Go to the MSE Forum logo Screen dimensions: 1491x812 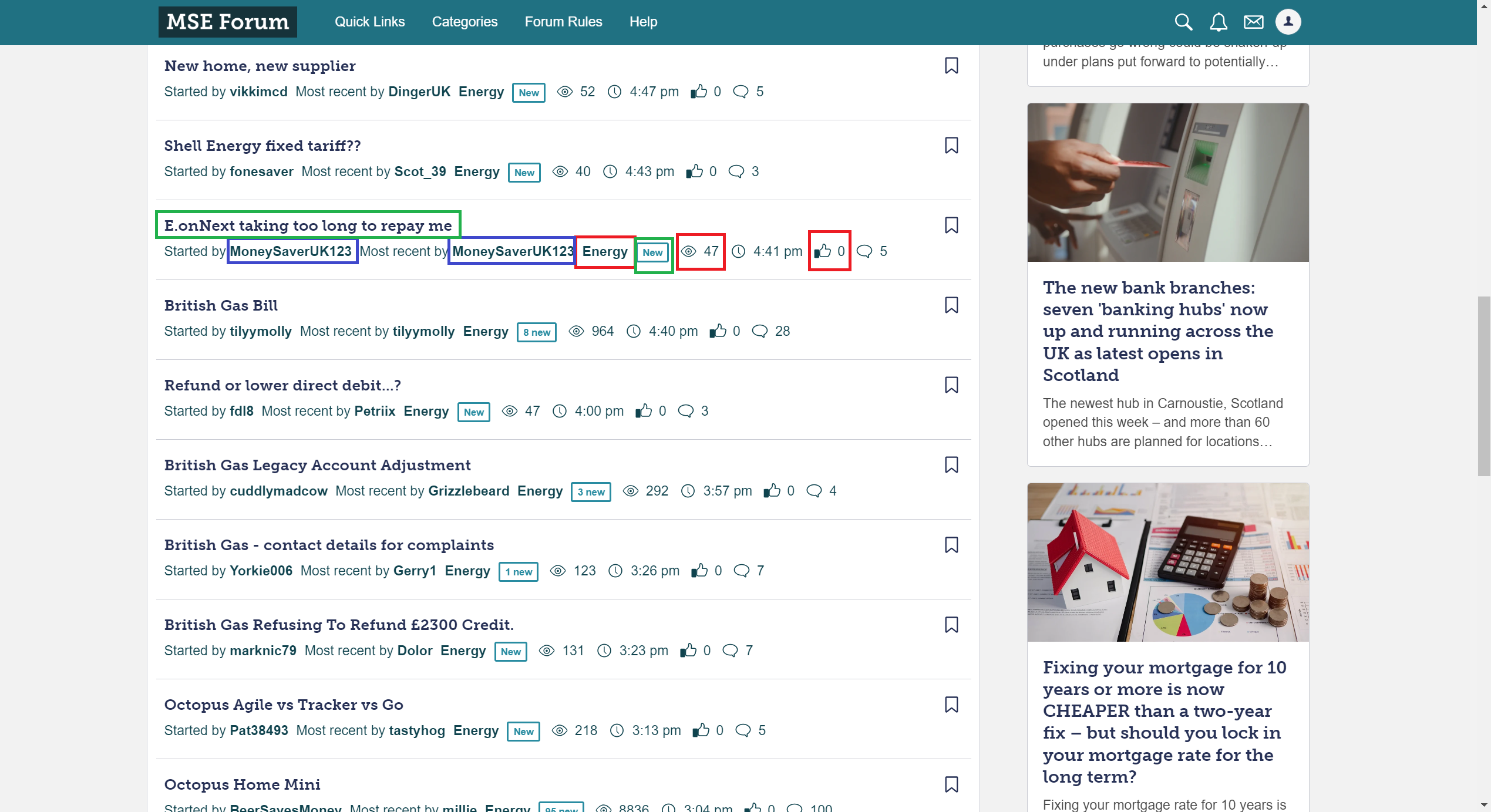click(228, 22)
